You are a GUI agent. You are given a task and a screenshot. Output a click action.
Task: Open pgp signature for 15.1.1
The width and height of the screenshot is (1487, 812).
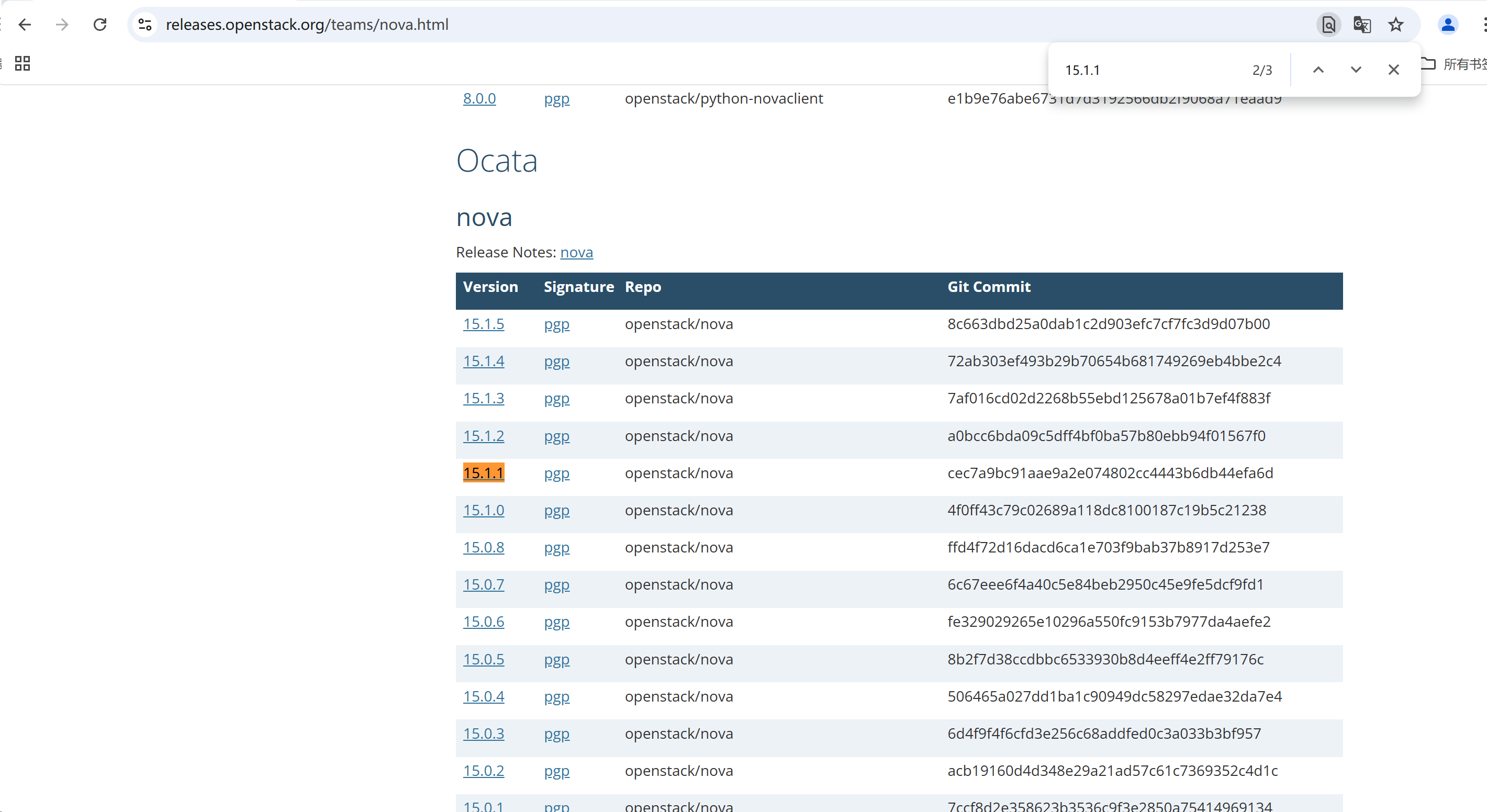pos(556,474)
